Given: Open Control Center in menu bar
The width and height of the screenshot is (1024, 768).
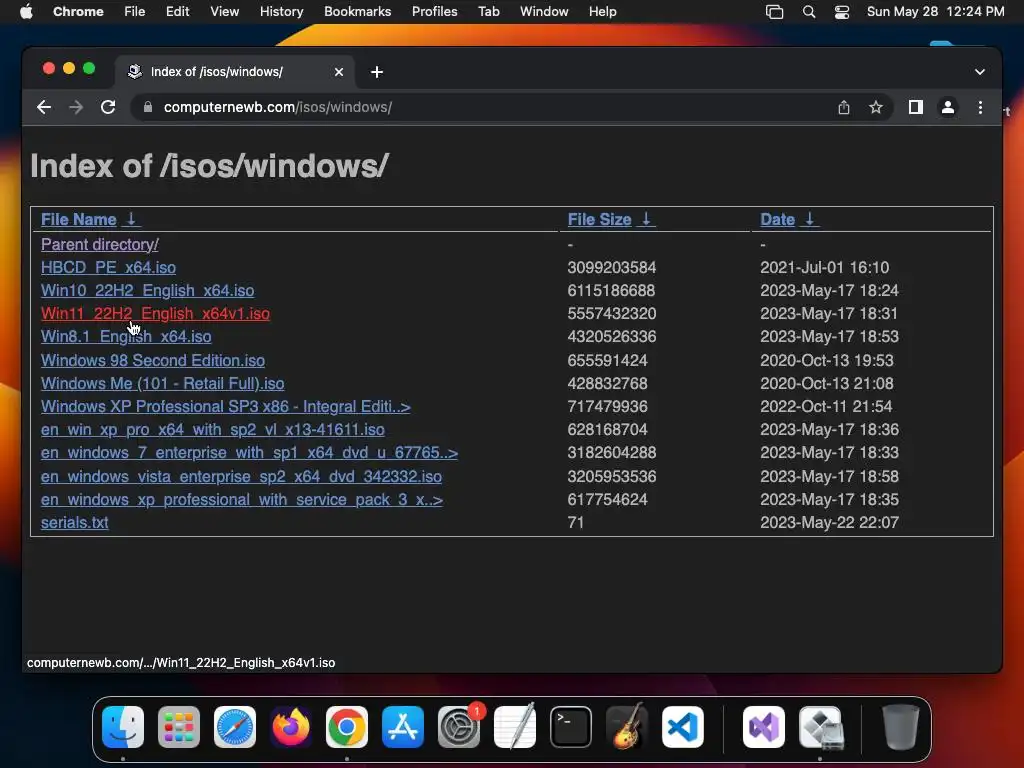Looking at the screenshot, I should pyautogui.click(x=842, y=12).
